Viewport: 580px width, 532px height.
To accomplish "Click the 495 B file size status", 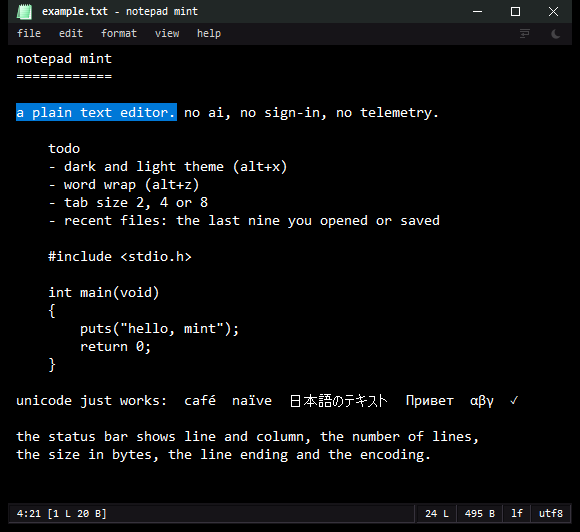I will pyautogui.click(x=479, y=514).
